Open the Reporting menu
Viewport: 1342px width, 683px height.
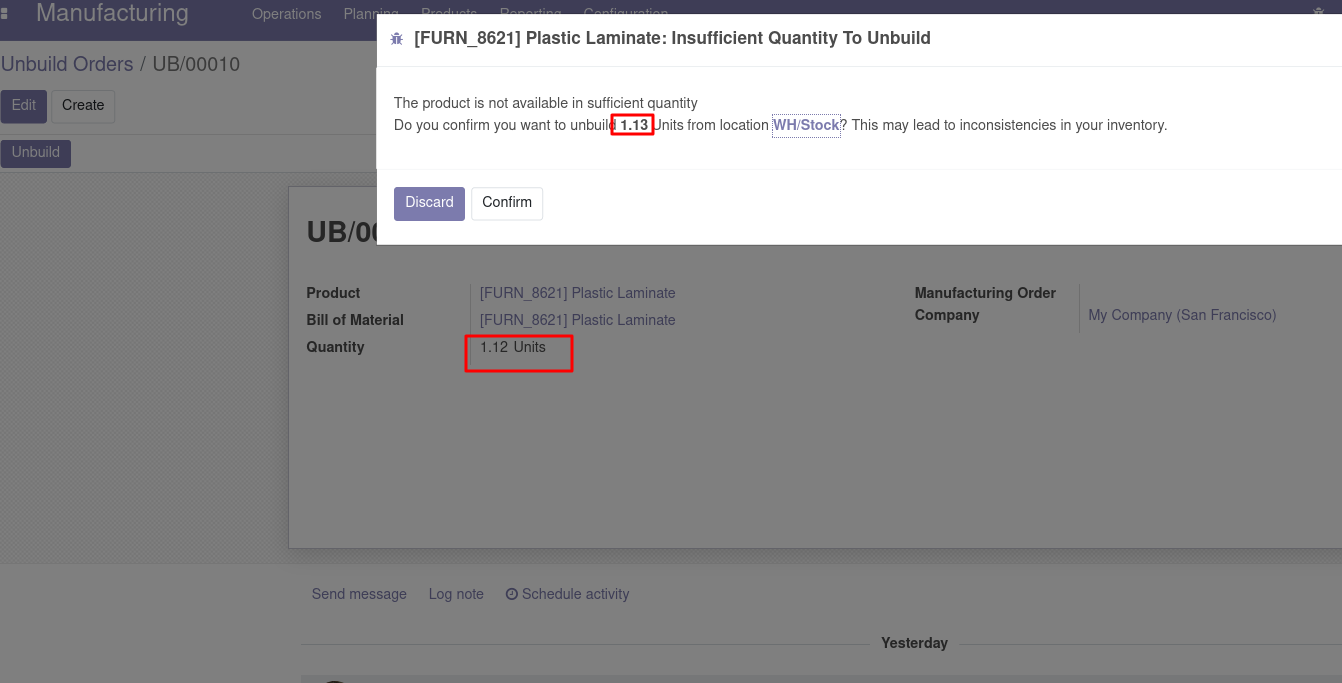pos(531,13)
